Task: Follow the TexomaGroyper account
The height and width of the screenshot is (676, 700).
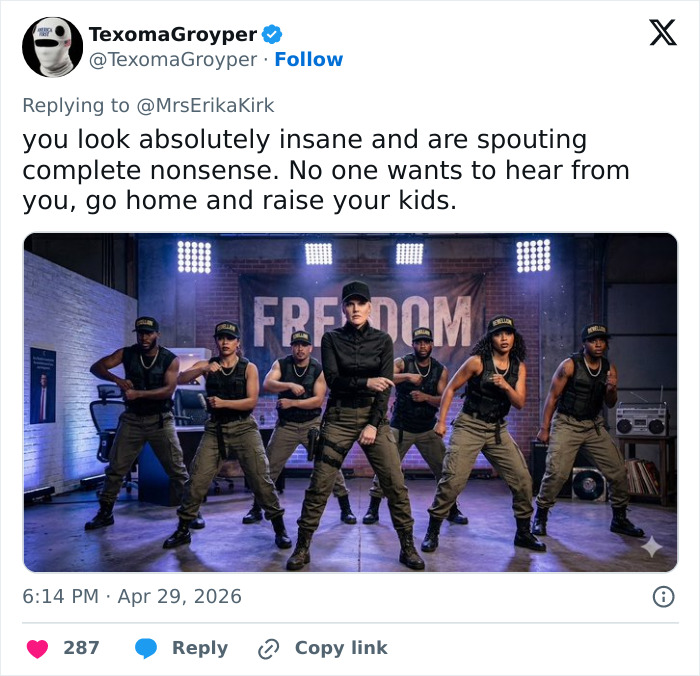Action: [x=308, y=60]
